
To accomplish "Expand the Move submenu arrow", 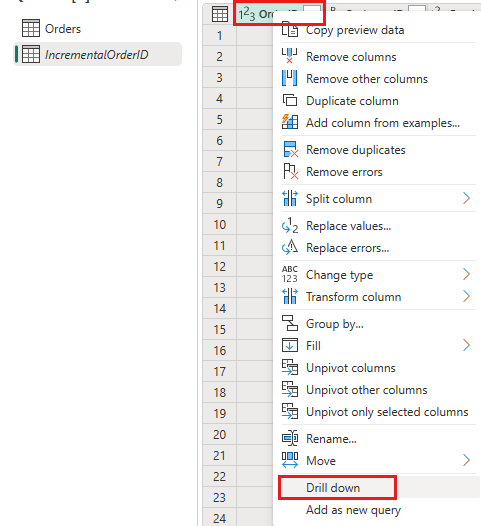I will (x=467, y=460).
